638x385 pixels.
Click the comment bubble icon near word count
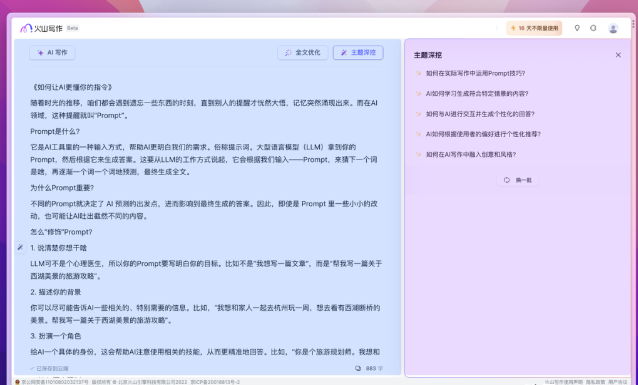click(358, 368)
